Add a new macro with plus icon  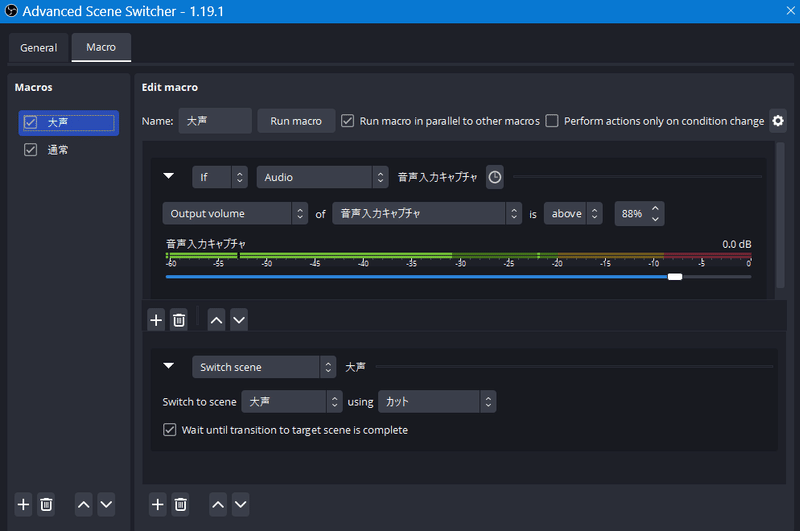tap(23, 504)
